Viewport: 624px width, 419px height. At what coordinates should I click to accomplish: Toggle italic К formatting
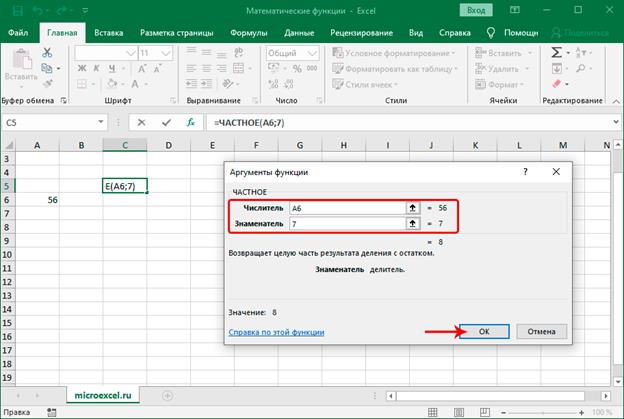[96, 68]
